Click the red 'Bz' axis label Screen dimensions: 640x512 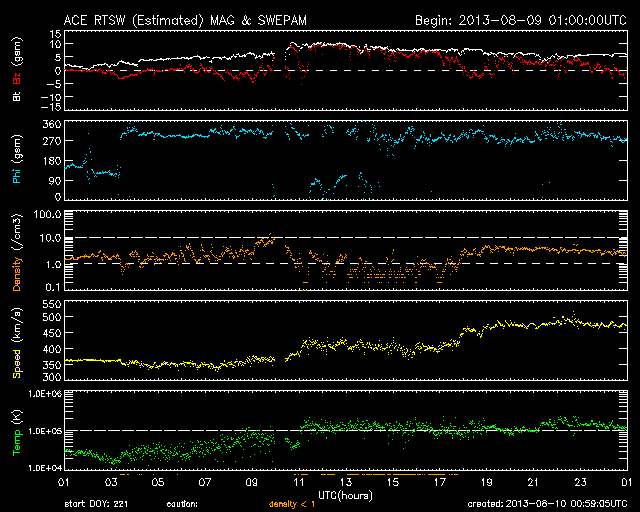[17, 78]
